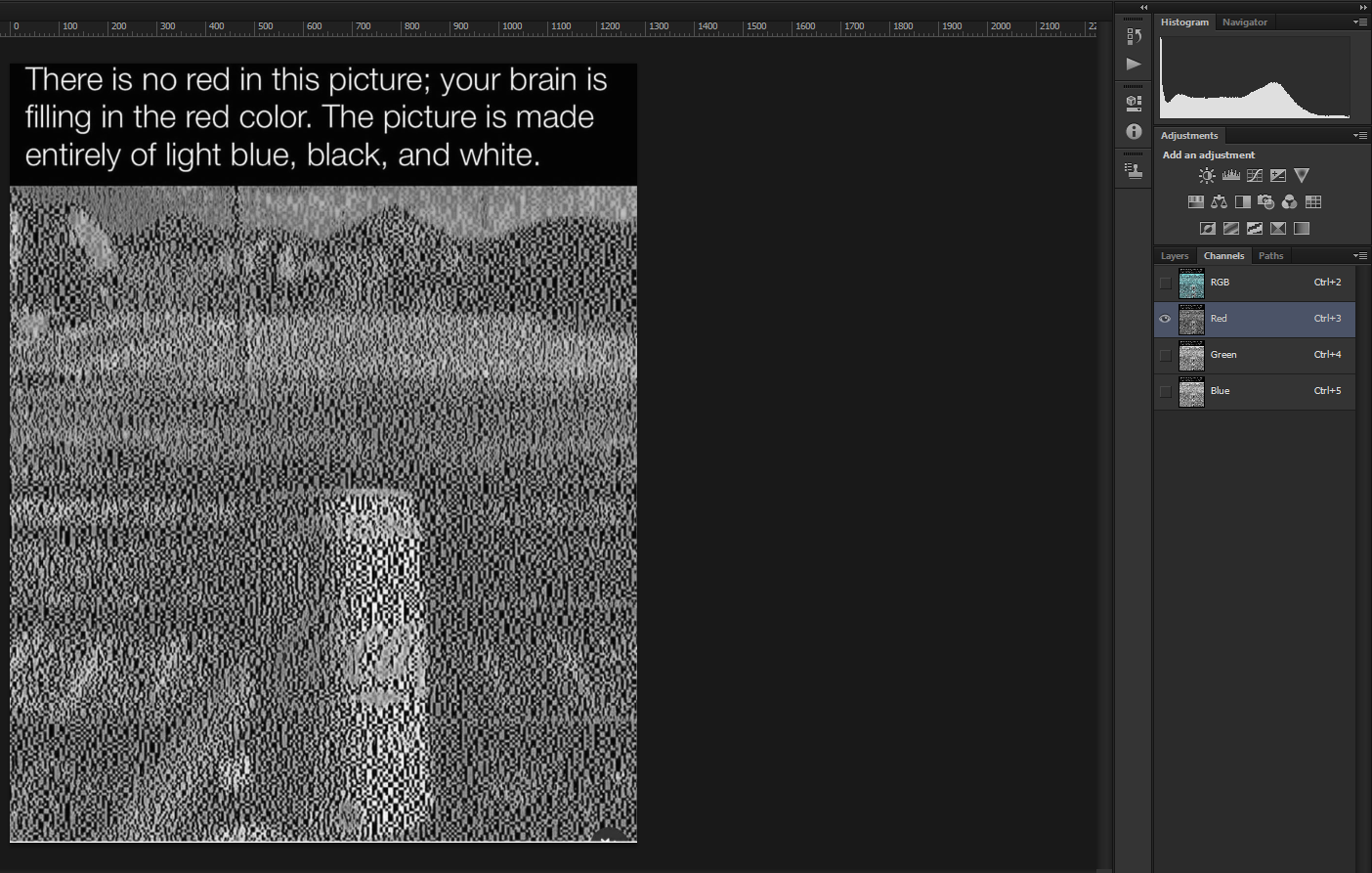Add a Color Lookup adjustment
1372x873 pixels.
[x=1312, y=202]
